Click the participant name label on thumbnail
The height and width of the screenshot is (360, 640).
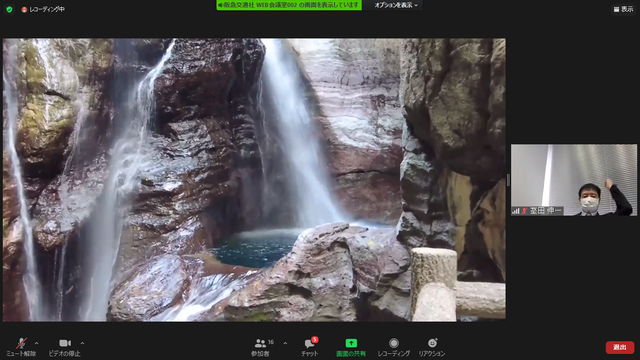[x=546, y=211]
